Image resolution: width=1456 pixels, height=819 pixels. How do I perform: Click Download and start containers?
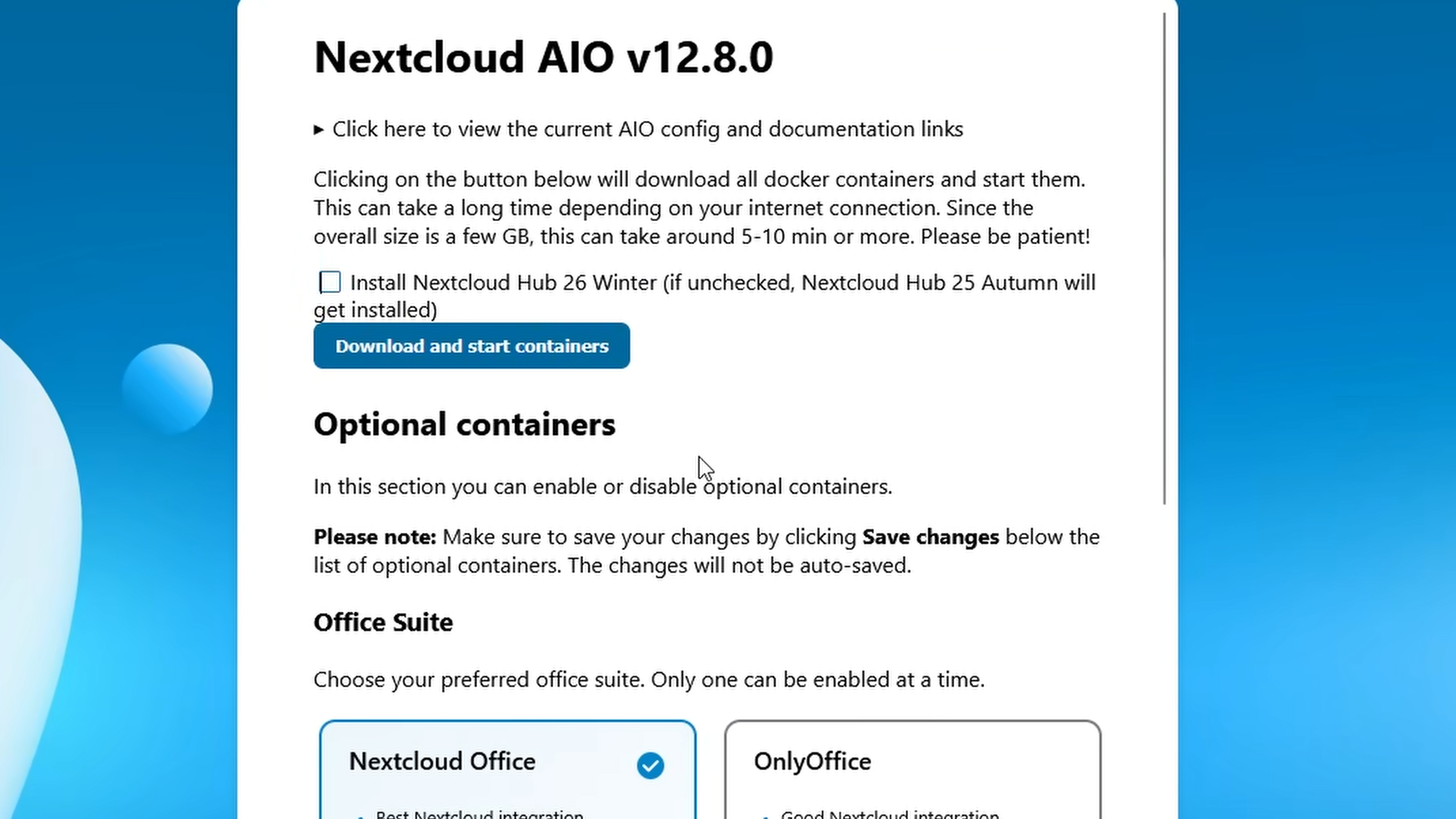471,346
